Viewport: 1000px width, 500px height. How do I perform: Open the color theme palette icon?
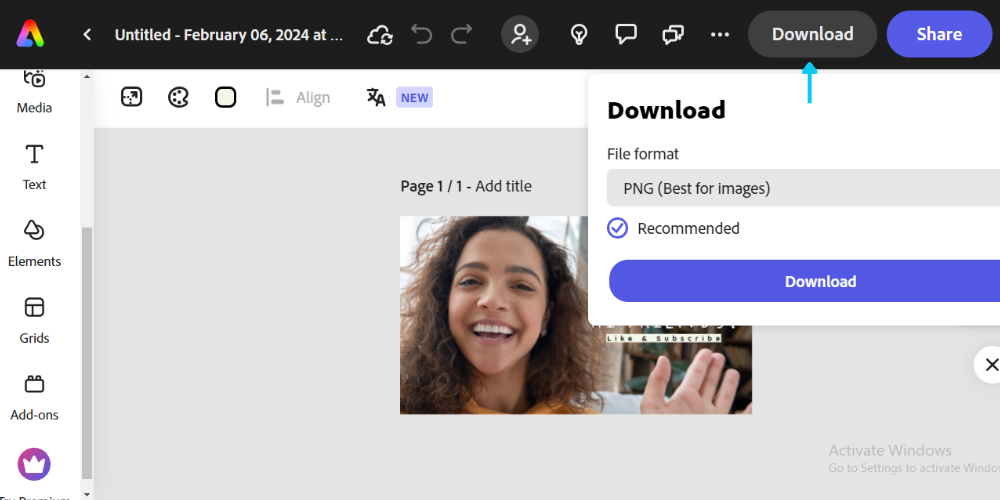click(x=178, y=97)
